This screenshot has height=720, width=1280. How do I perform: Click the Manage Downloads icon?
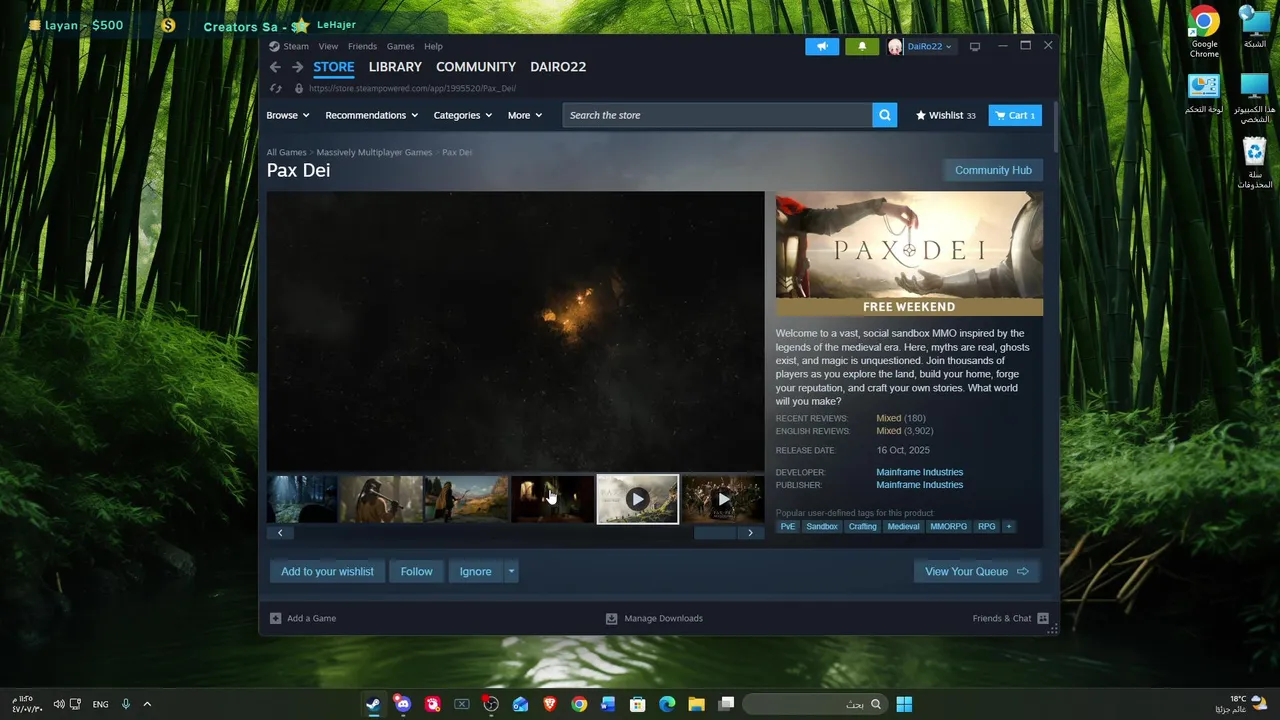coord(611,618)
